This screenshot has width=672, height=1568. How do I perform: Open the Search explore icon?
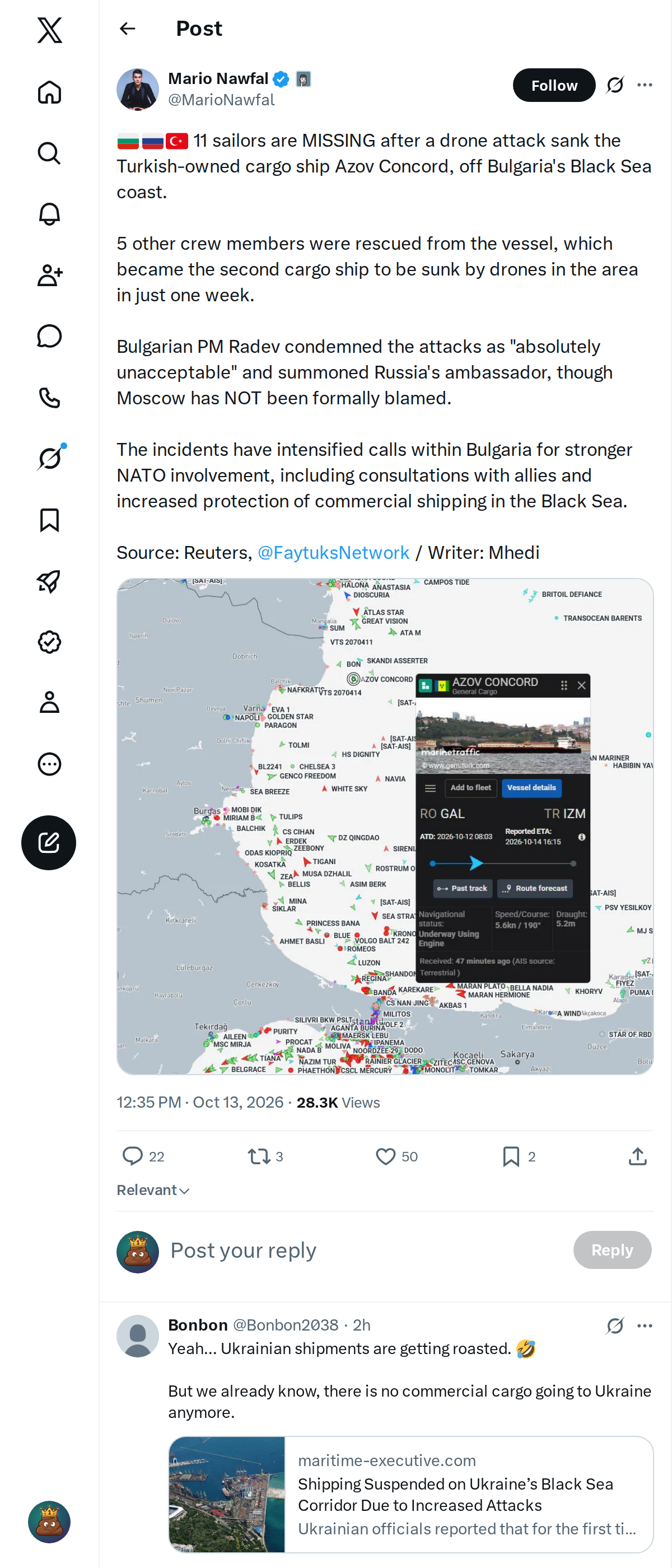tap(49, 153)
